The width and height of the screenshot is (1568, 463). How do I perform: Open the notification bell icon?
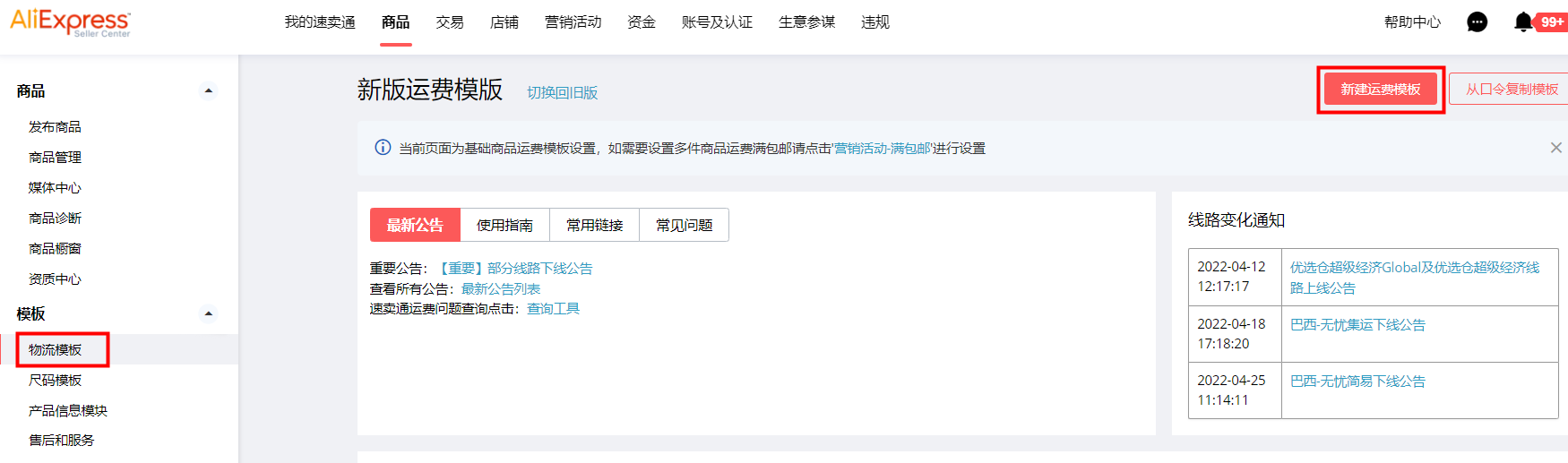pos(1522,22)
